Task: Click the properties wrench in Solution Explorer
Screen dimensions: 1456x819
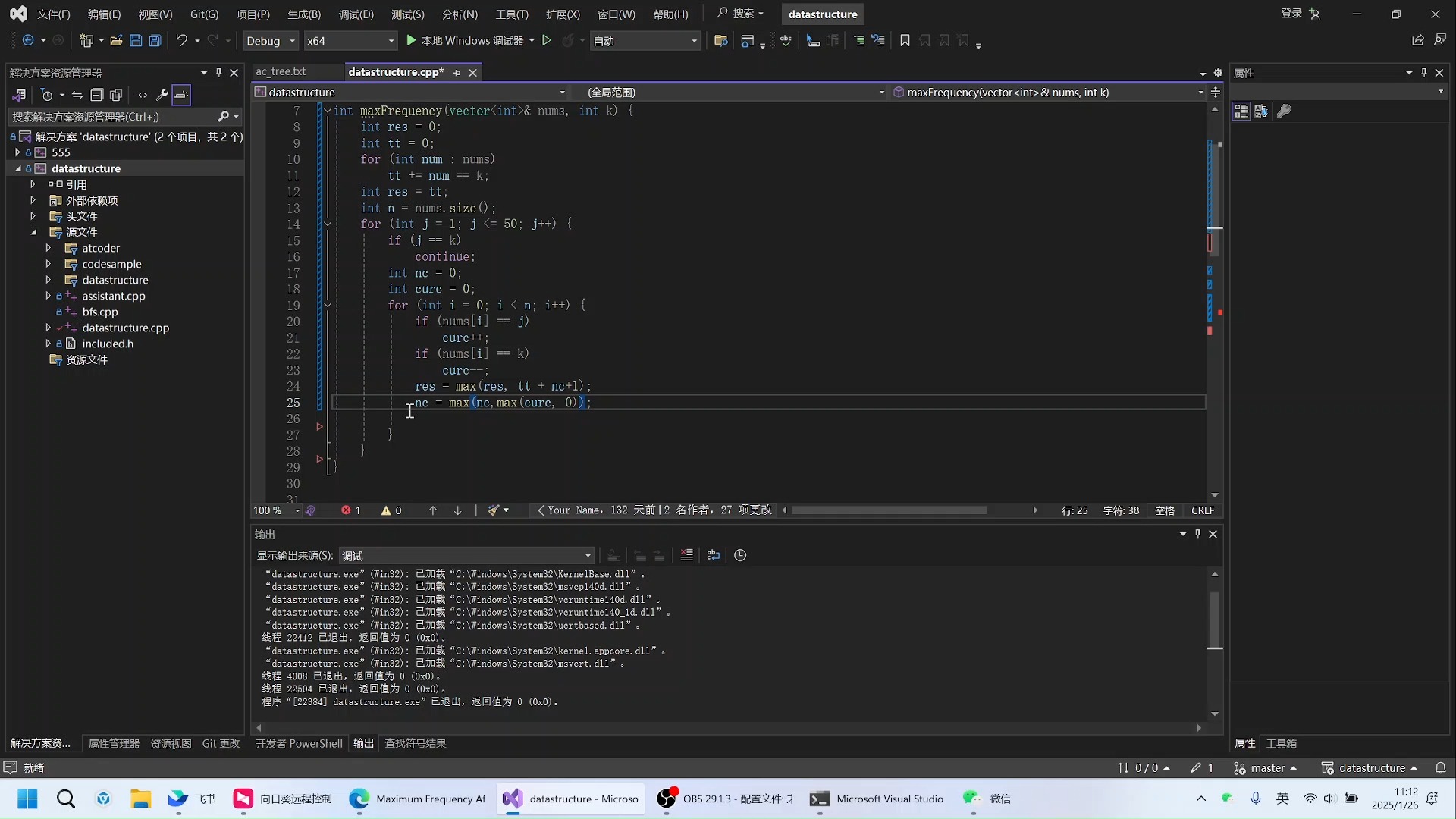Action: point(162,95)
